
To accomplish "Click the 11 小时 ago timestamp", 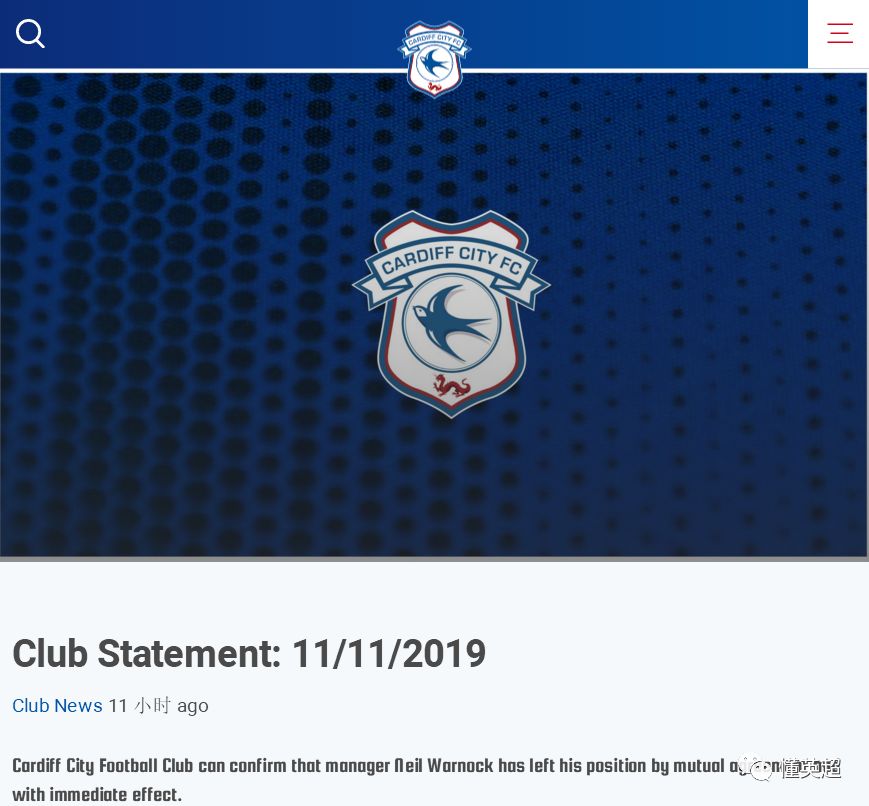I will (158, 706).
